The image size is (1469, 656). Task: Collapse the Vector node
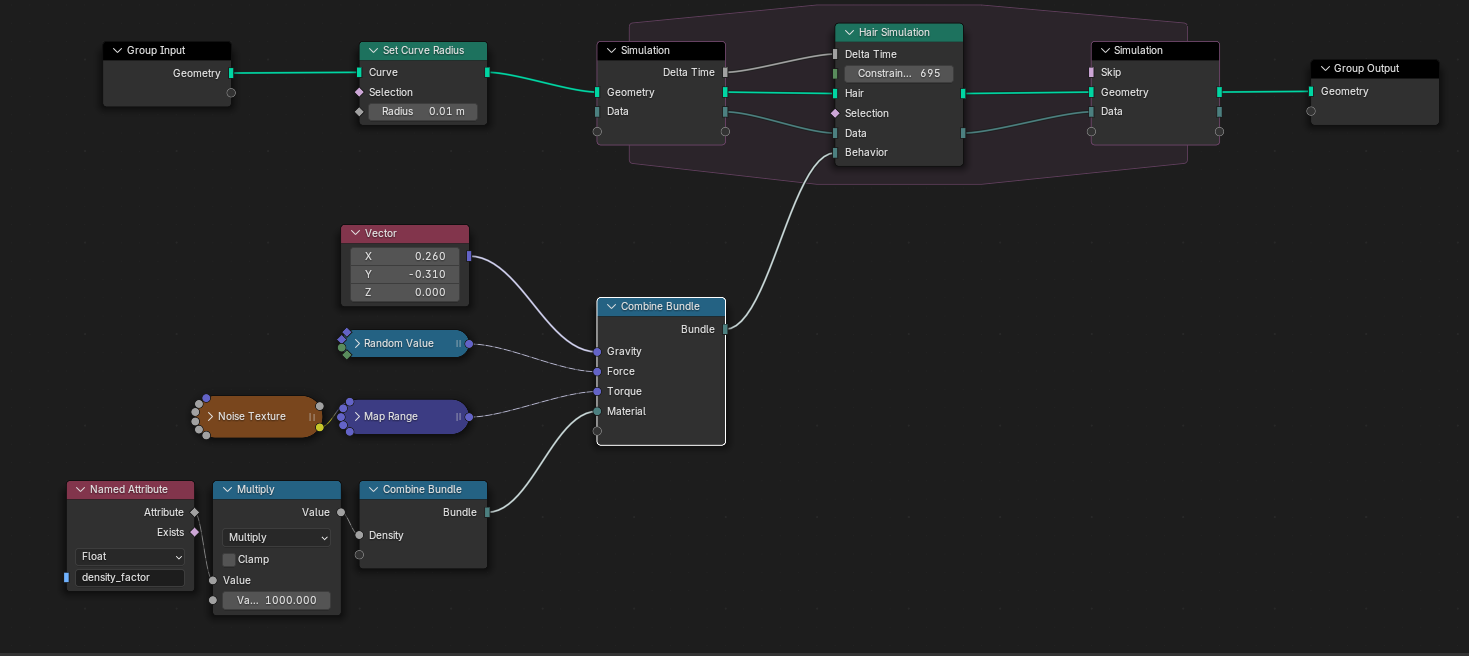pos(354,233)
